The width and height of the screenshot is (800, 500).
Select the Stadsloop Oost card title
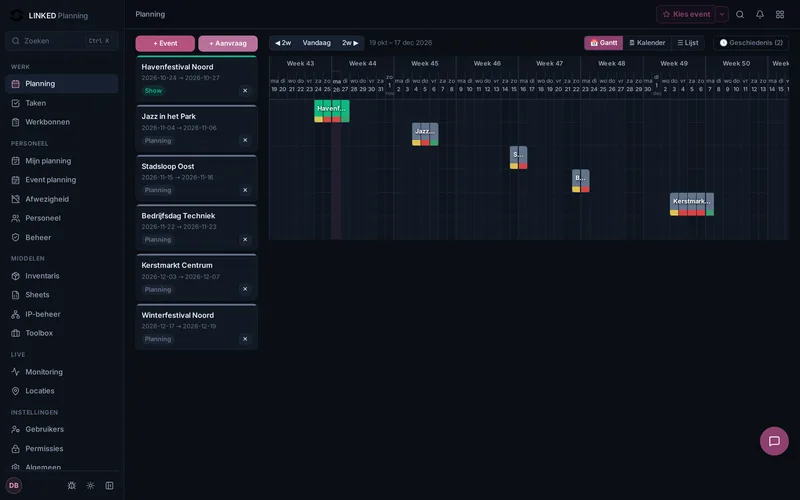(168, 166)
